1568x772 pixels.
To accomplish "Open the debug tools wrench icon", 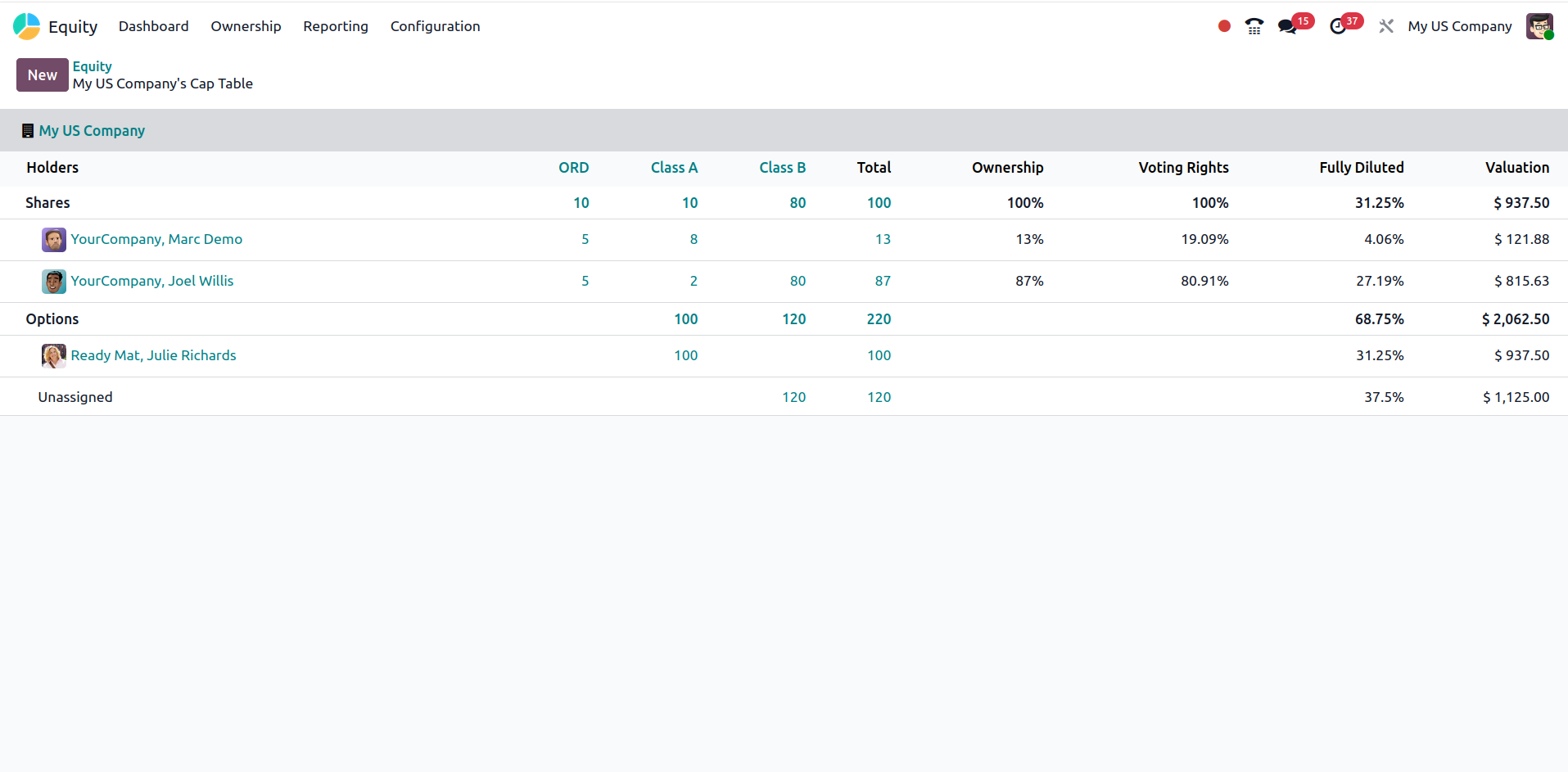I will (1385, 26).
